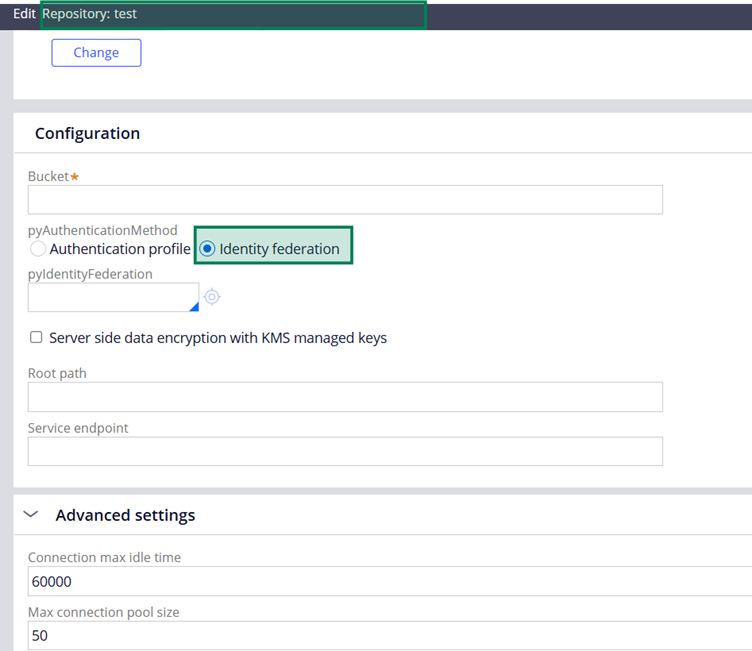752x651 pixels.
Task: Click the Change button
Action: click(96, 53)
